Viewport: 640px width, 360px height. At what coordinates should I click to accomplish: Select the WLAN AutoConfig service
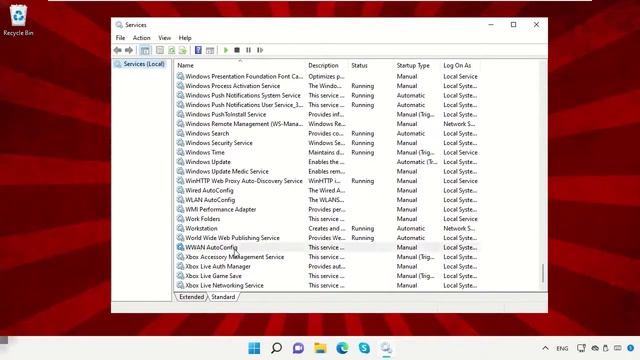click(x=327, y=200)
